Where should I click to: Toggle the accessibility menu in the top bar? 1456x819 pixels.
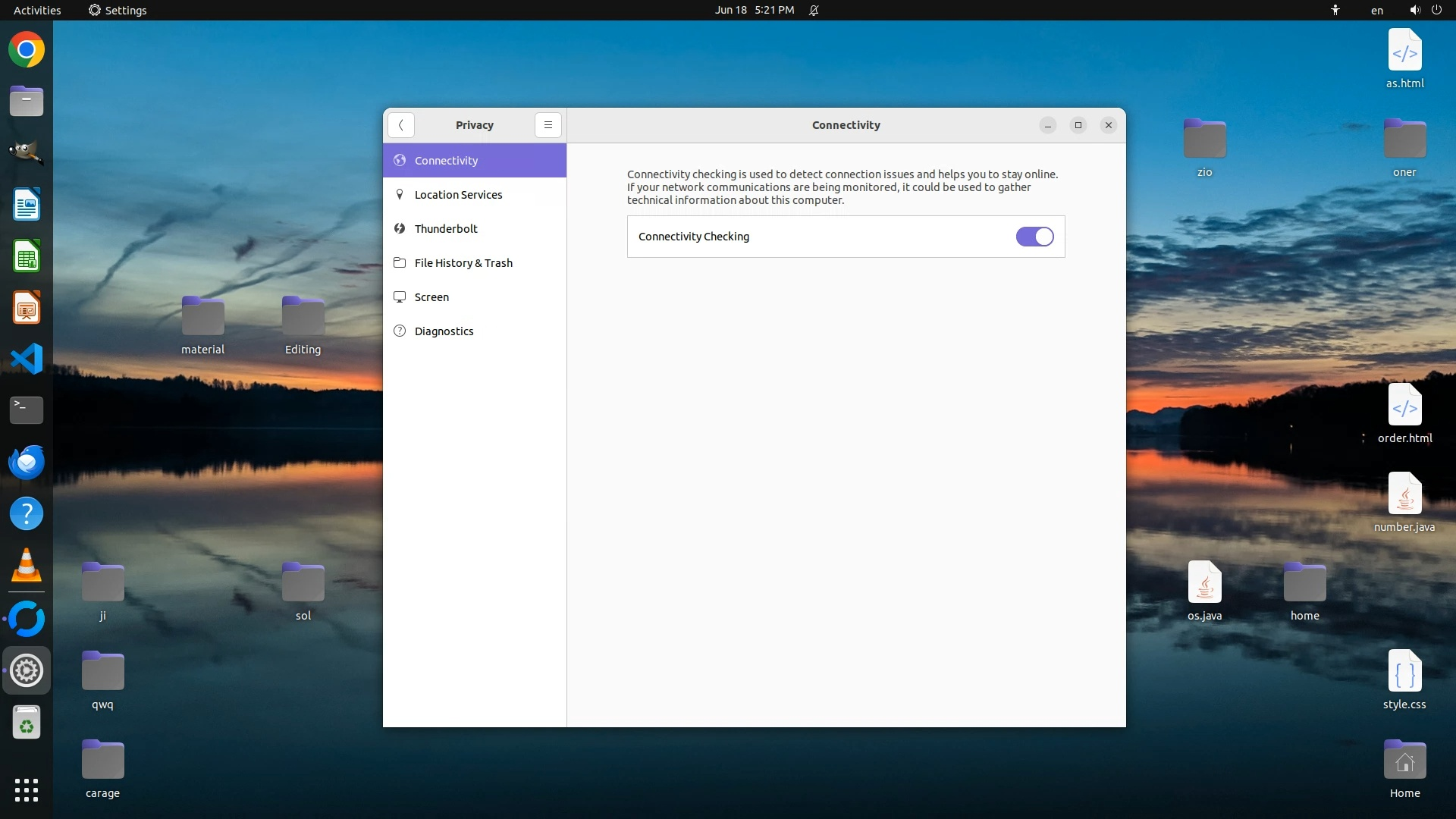point(1335,10)
